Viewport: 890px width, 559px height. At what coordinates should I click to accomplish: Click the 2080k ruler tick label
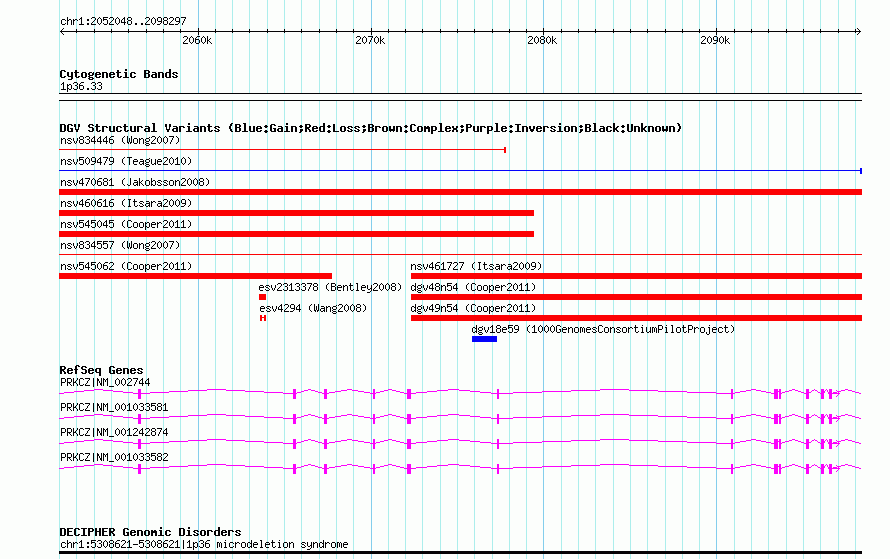[542, 40]
